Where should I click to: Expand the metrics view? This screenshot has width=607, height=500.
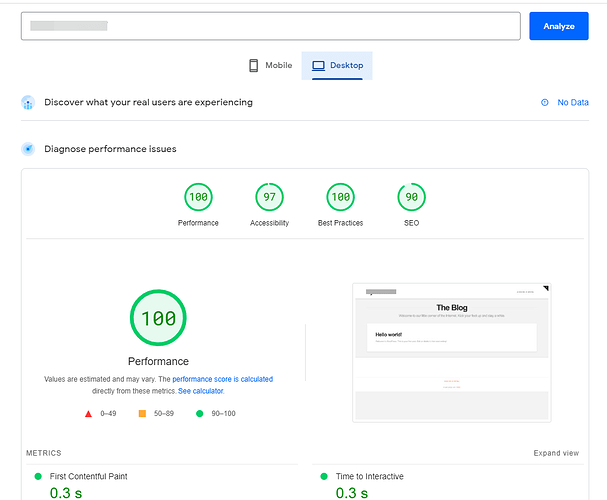tap(555, 453)
